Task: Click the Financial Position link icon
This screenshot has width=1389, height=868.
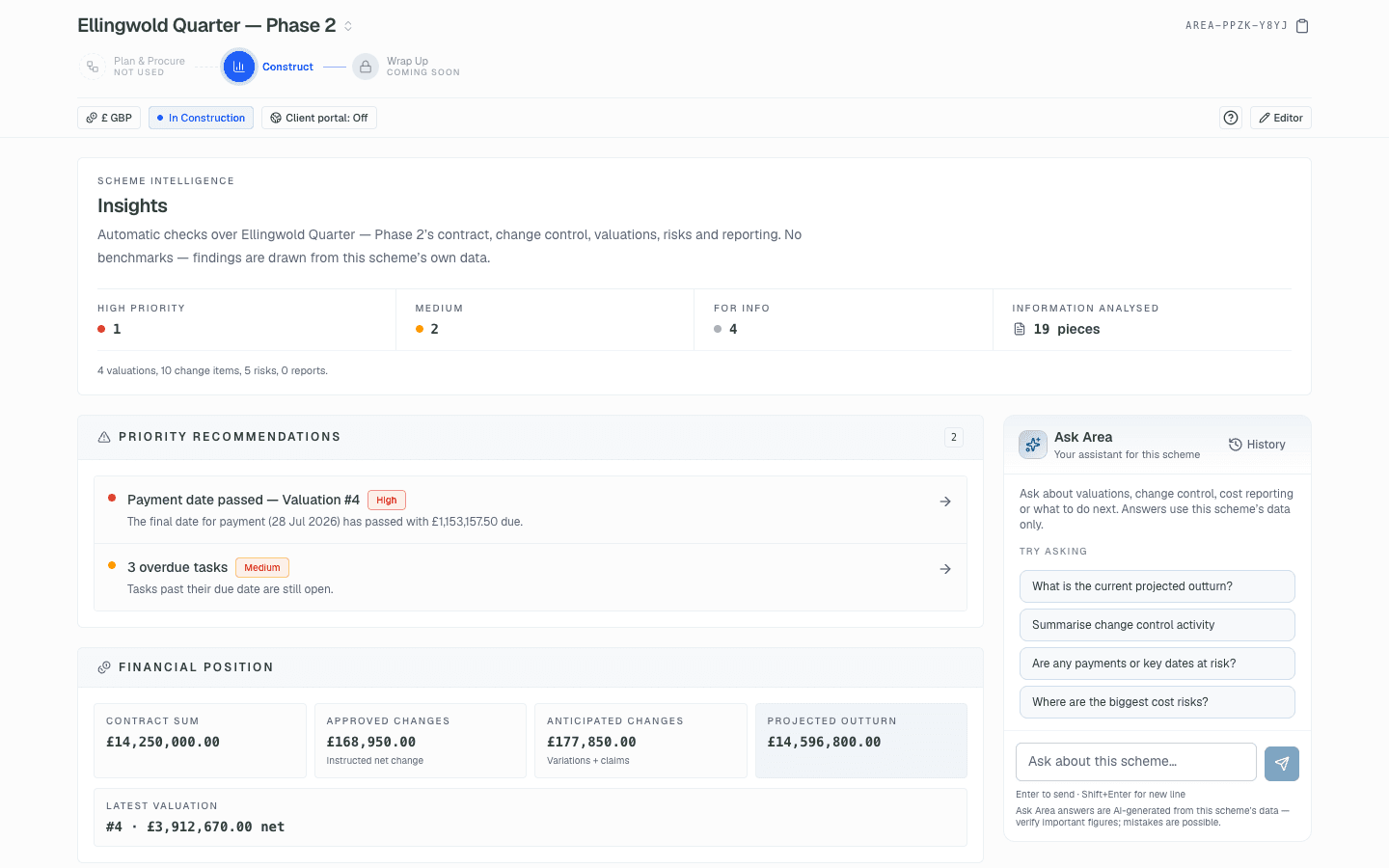Action: [104, 667]
